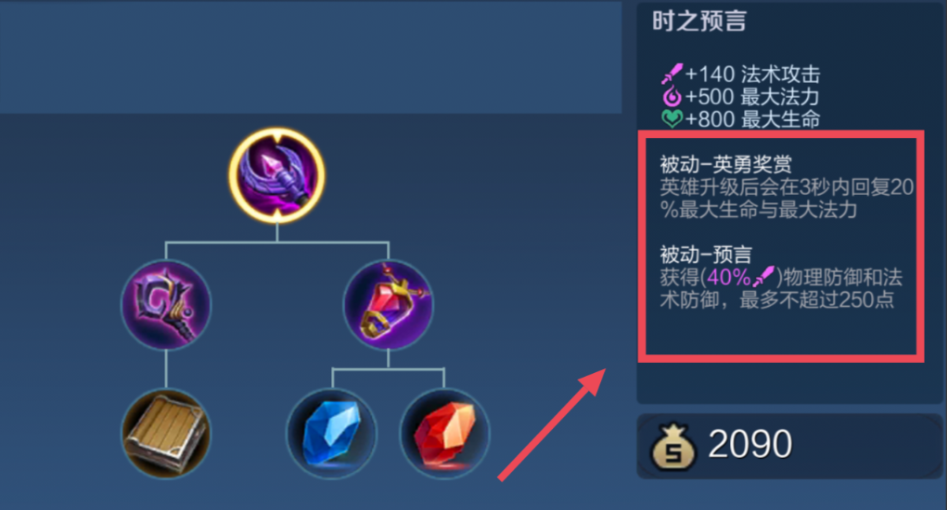Select the red gem item icon

[445, 433]
